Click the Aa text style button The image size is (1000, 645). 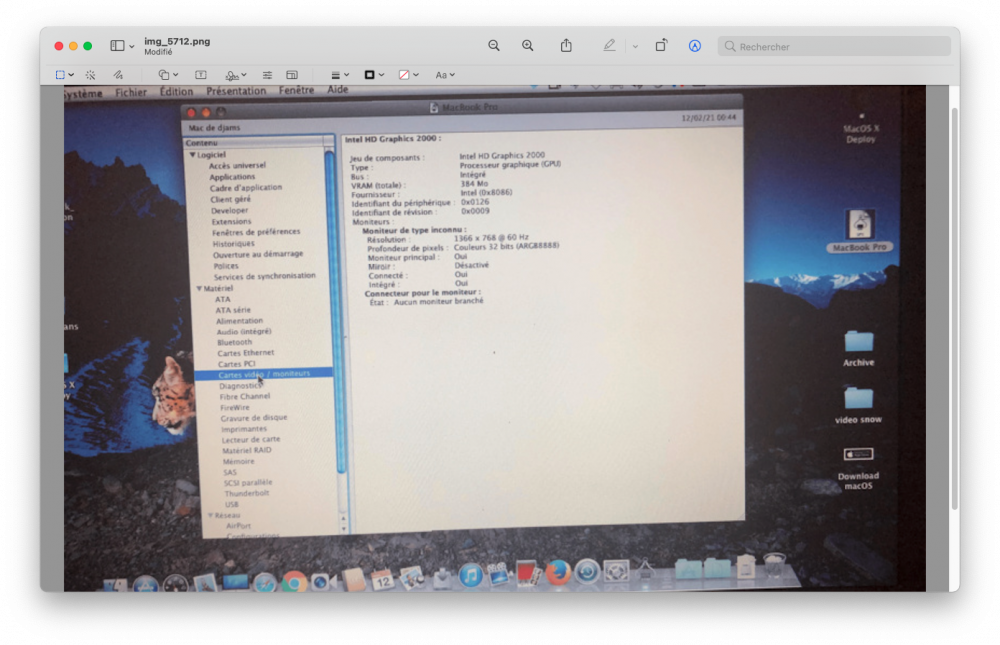click(x=441, y=75)
